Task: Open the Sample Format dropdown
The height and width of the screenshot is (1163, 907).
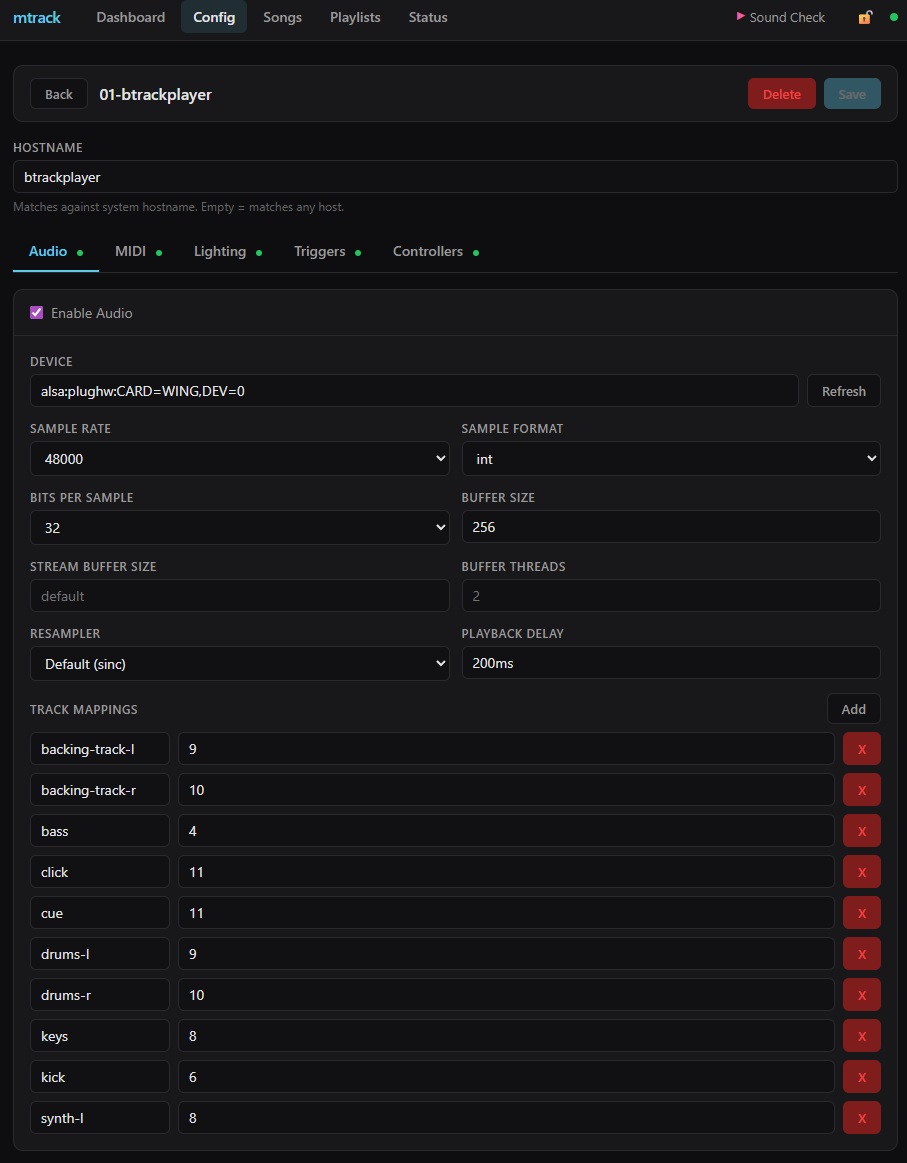Action: coord(670,458)
